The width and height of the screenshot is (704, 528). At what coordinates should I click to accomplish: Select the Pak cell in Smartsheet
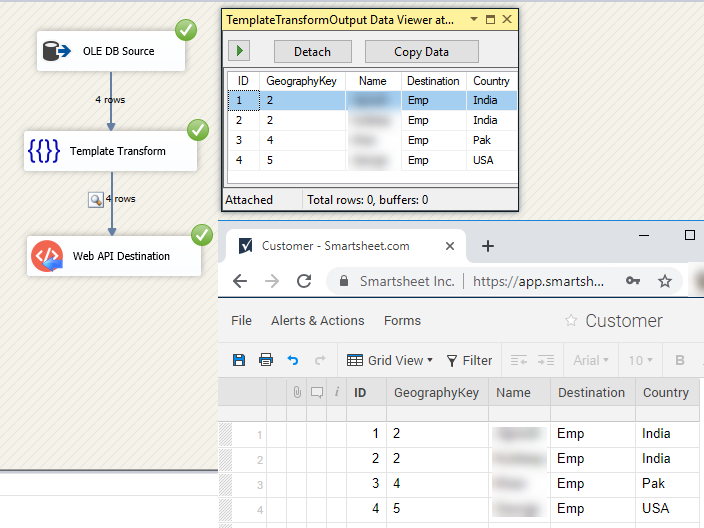tap(667, 484)
